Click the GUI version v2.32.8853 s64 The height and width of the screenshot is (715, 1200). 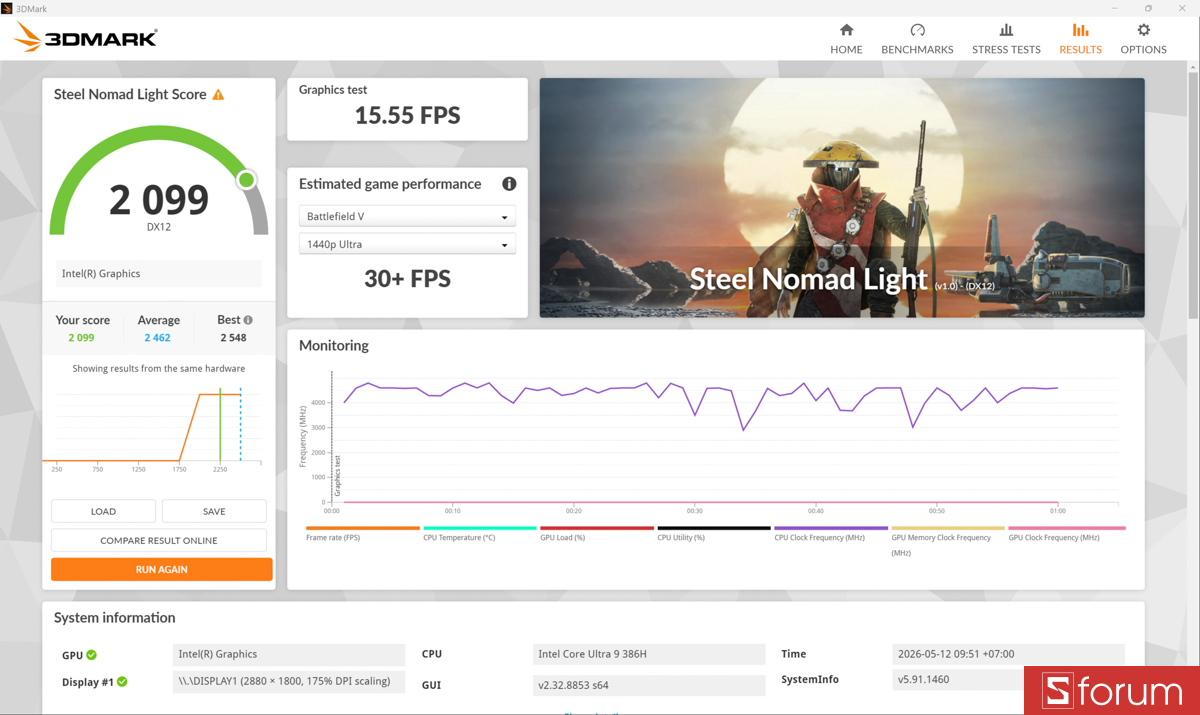tap(649, 685)
